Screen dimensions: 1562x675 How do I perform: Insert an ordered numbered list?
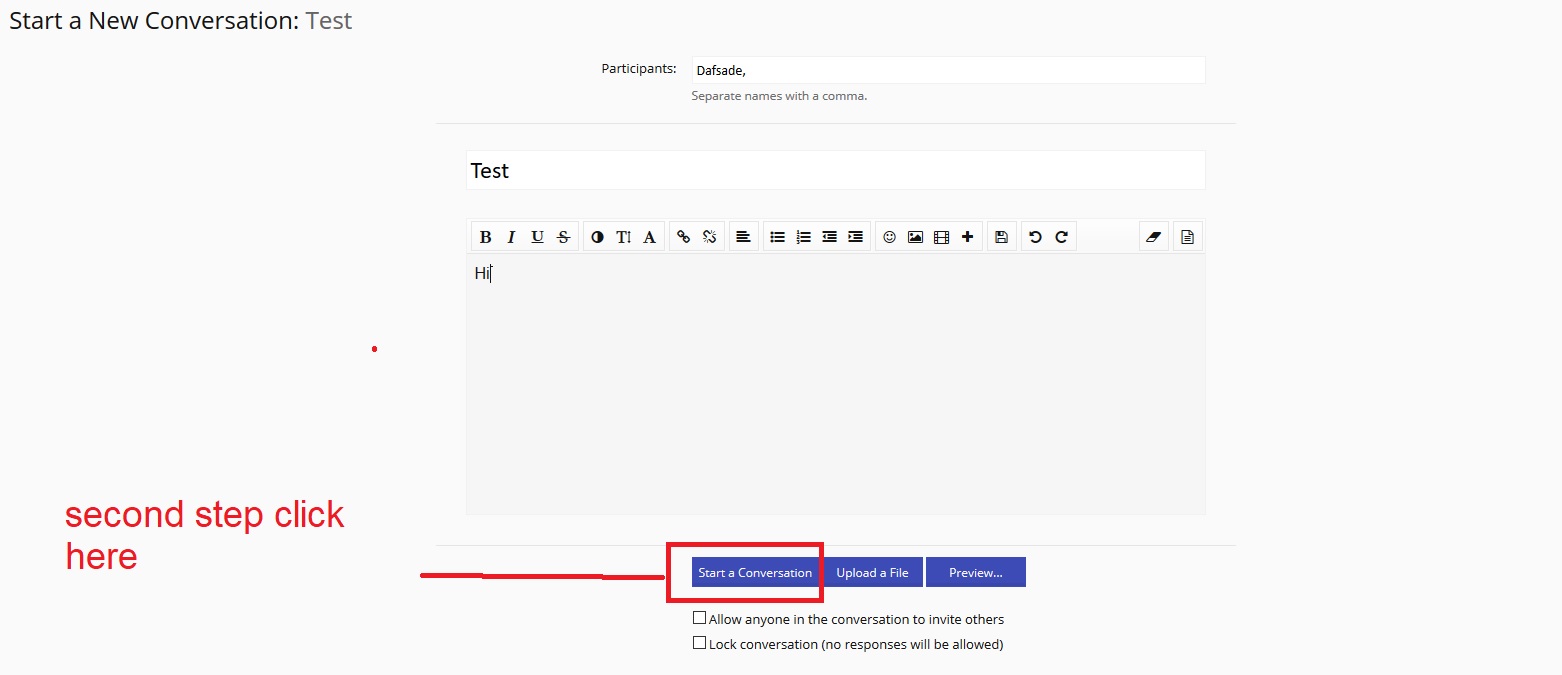coord(803,237)
